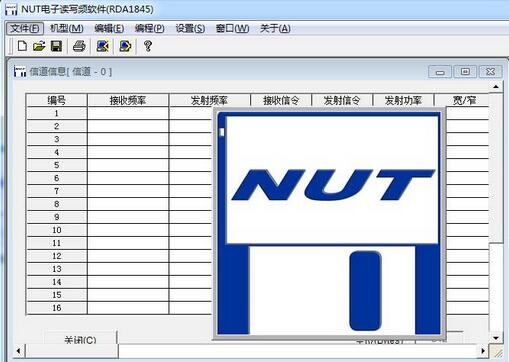Select channel row number 13
509x362 pixels.
point(56,269)
